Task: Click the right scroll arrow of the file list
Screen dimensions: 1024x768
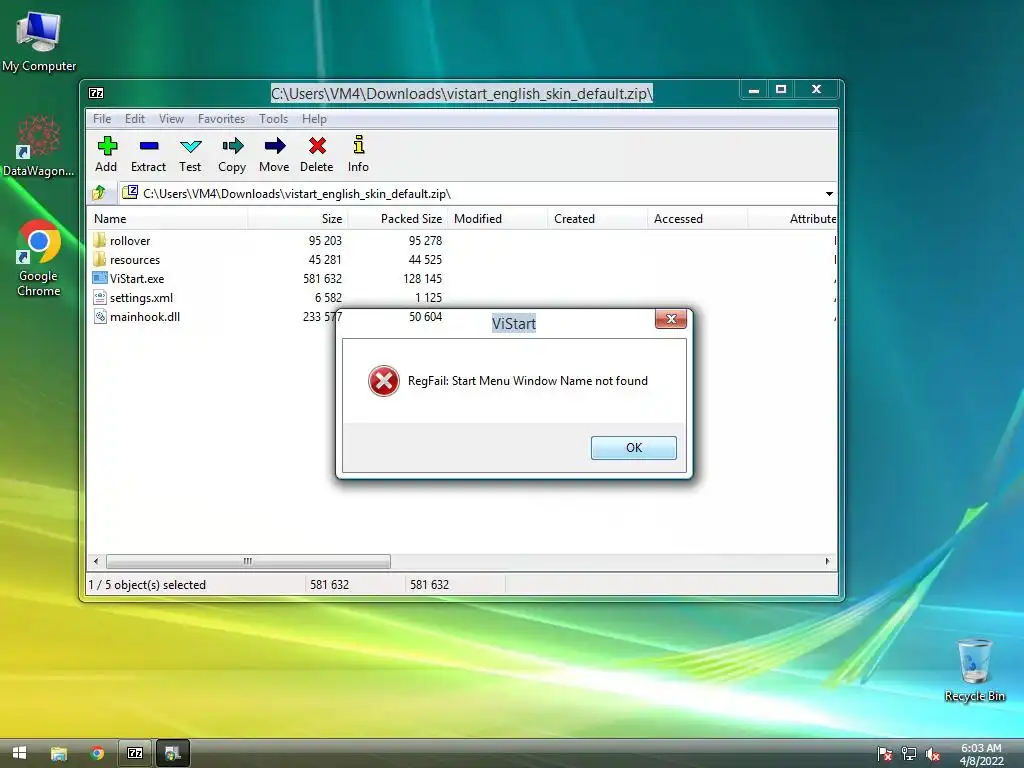Action: pyautogui.click(x=827, y=561)
